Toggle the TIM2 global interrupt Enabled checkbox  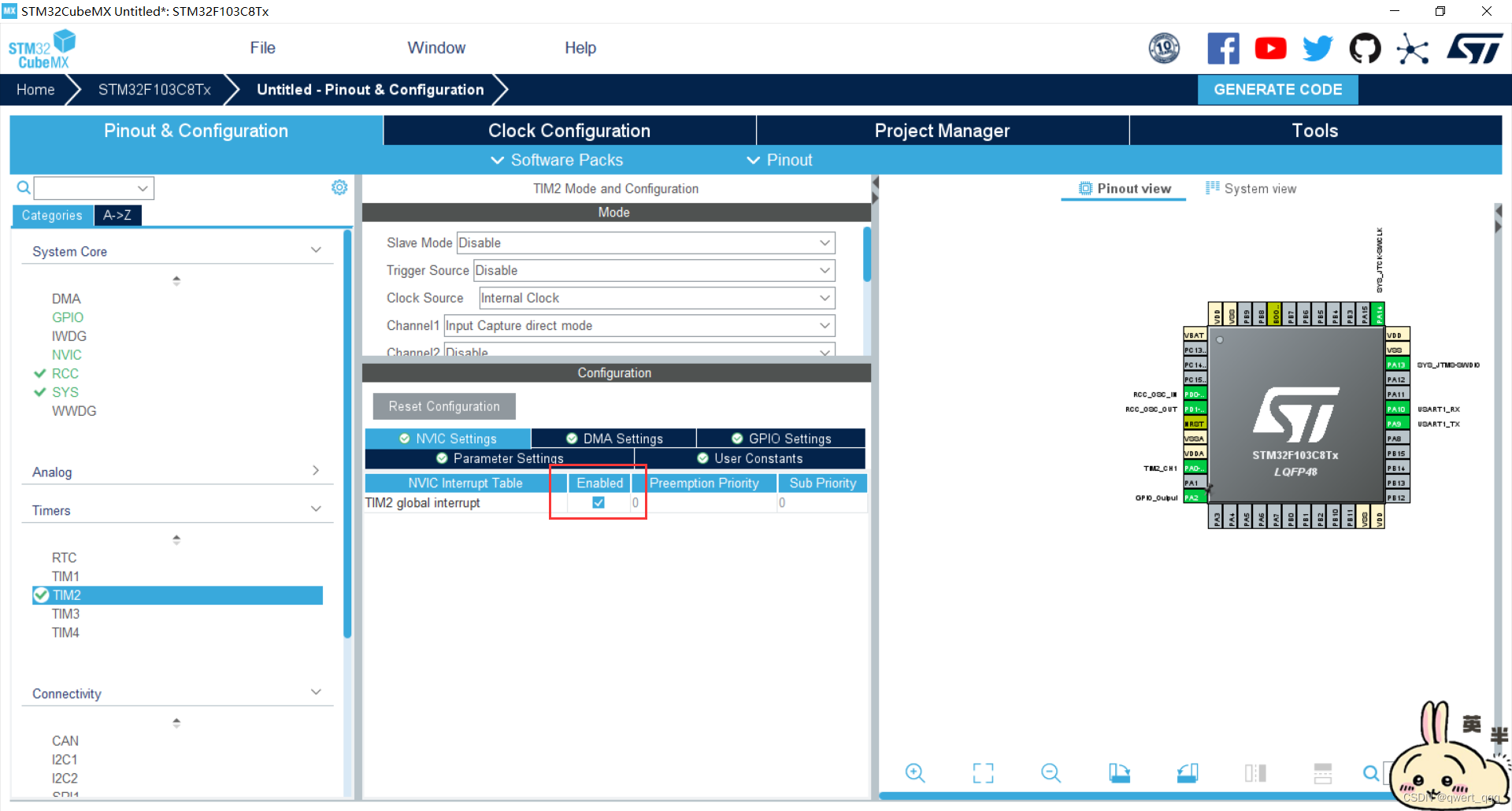coord(598,502)
